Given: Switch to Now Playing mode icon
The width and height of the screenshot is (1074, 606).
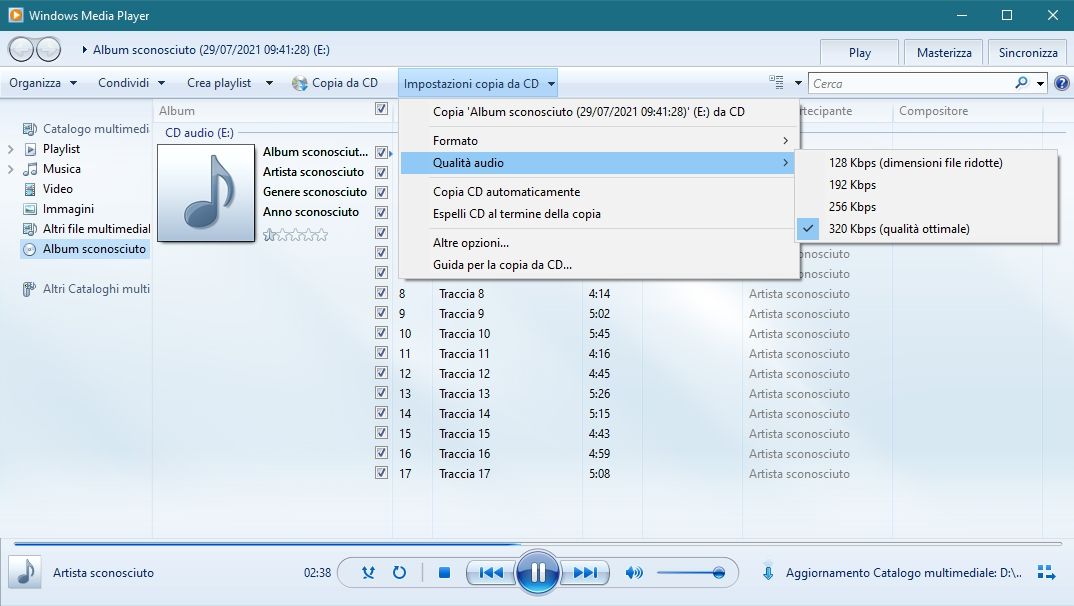Looking at the screenshot, I should coord(1046,572).
